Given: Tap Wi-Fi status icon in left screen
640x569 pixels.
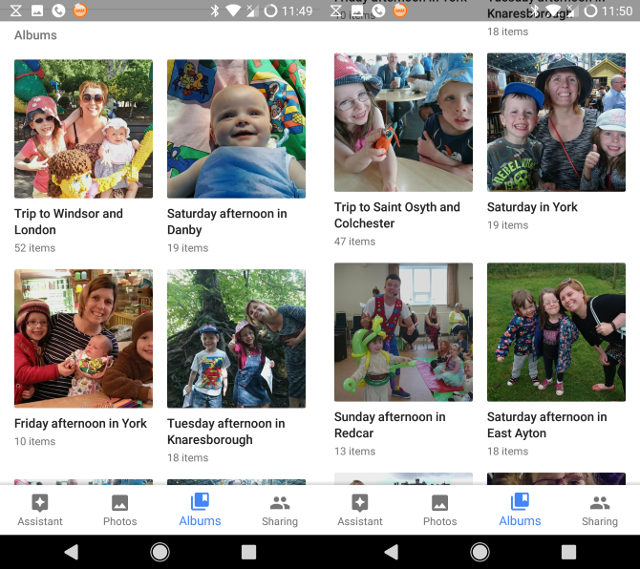Looking at the screenshot, I should point(233,11).
